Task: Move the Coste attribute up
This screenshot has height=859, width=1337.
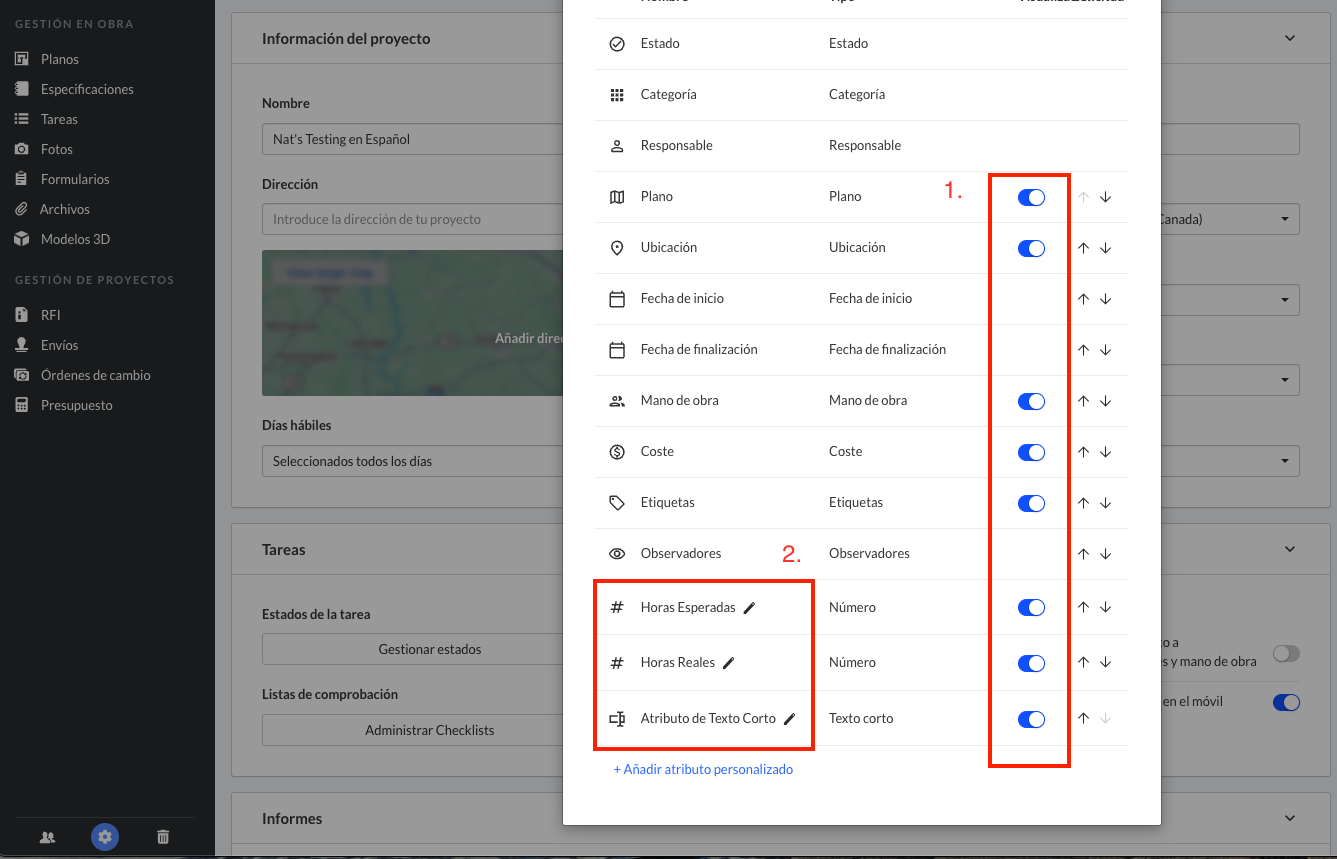Action: (x=1083, y=452)
